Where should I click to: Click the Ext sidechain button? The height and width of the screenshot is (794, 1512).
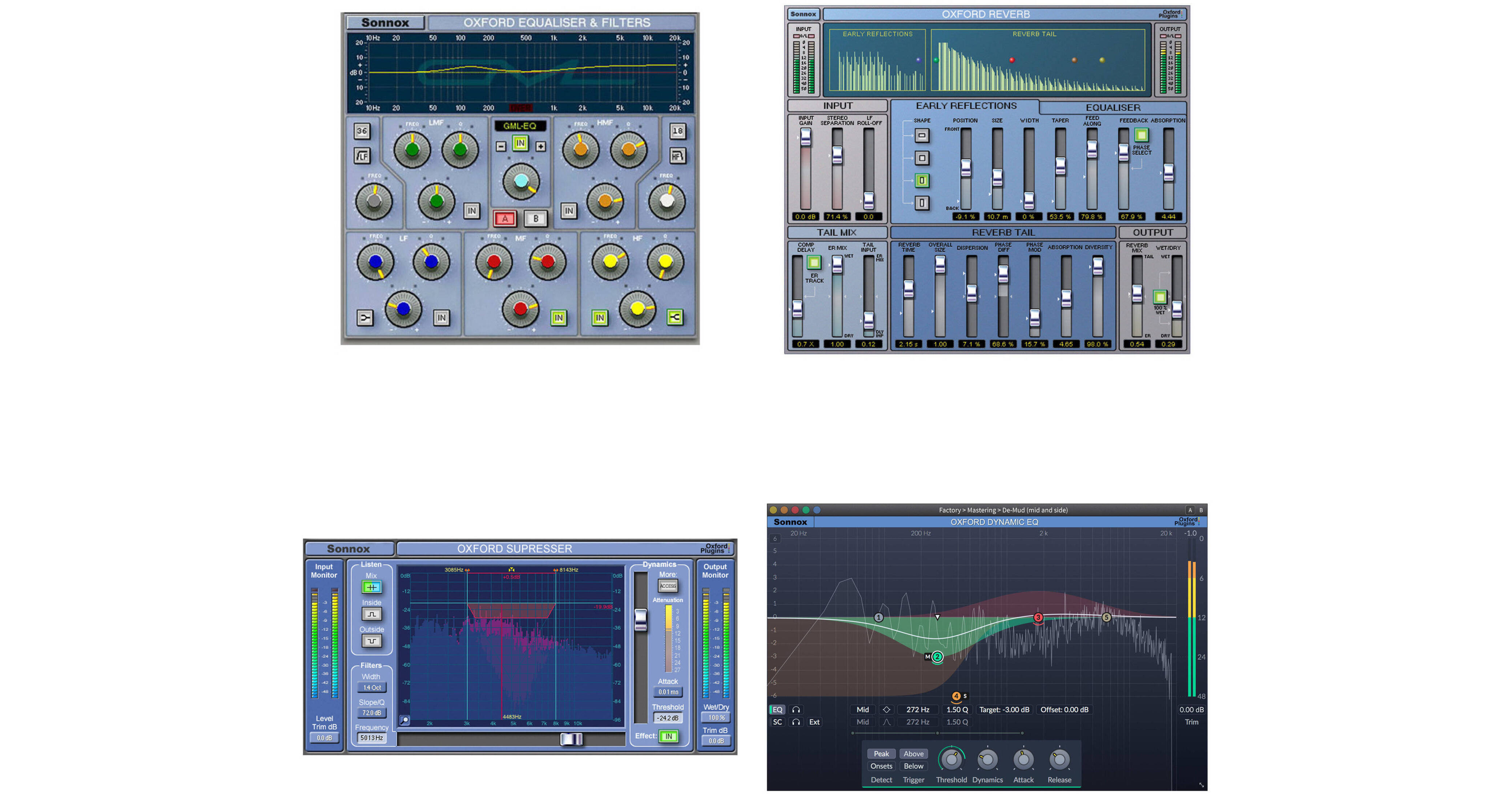coord(814,722)
